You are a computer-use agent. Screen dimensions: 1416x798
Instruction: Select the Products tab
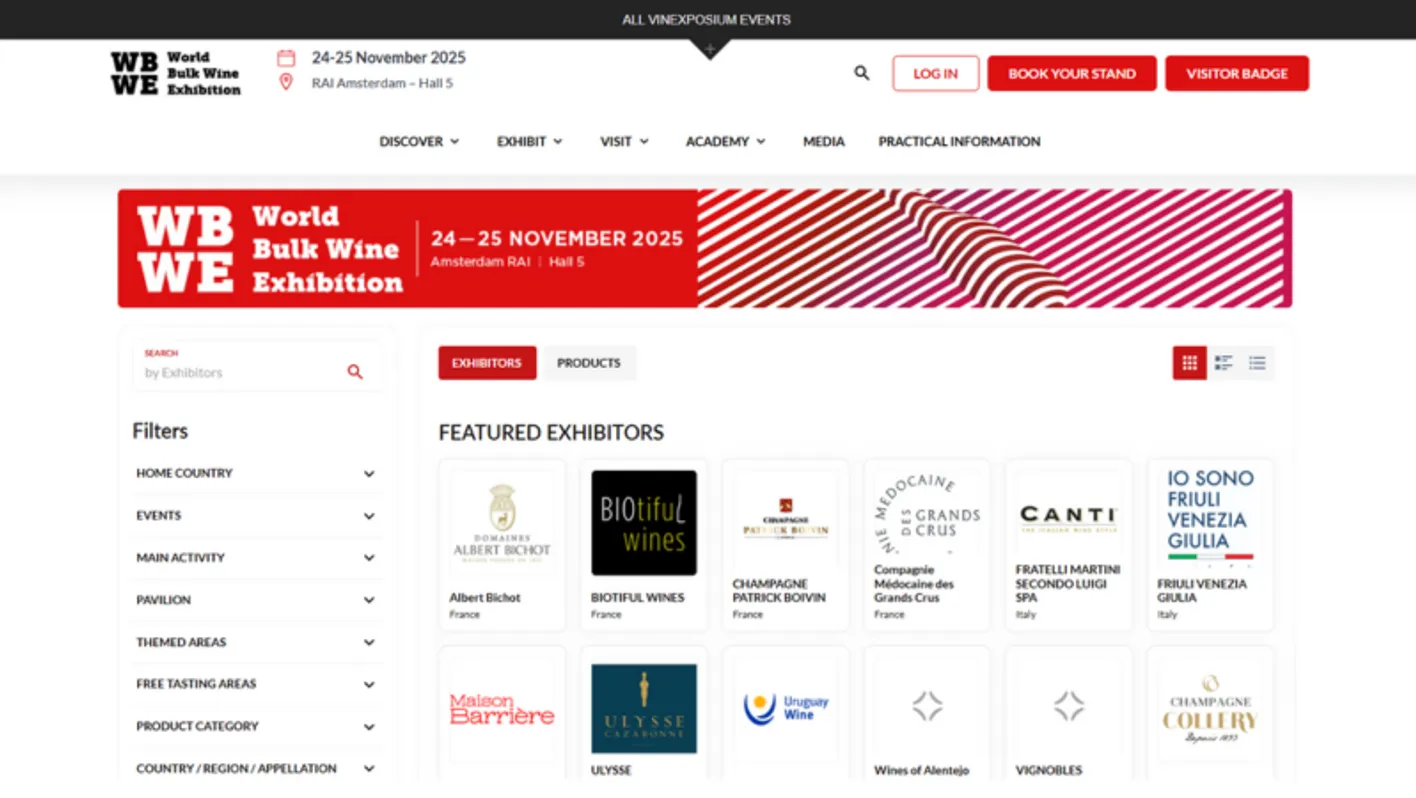589,363
